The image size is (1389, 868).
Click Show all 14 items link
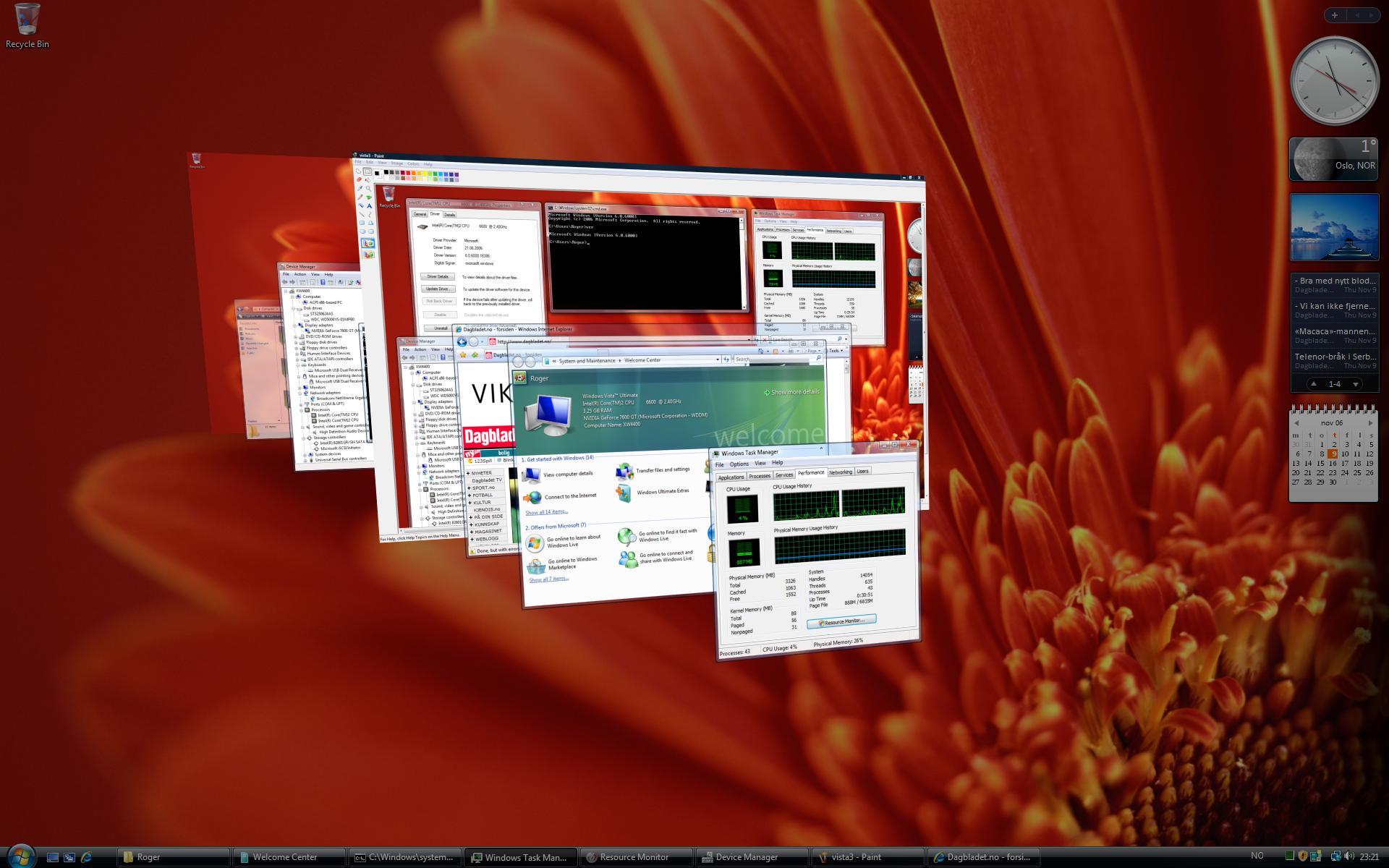tap(546, 512)
